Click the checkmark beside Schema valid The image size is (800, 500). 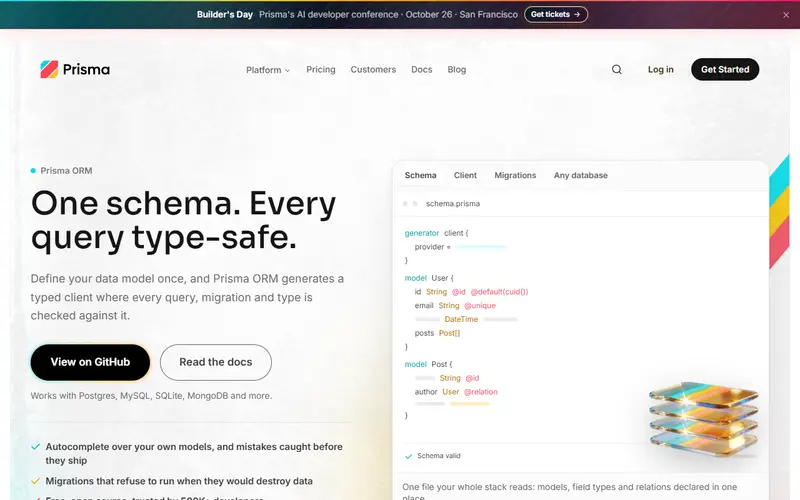point(409,456)
